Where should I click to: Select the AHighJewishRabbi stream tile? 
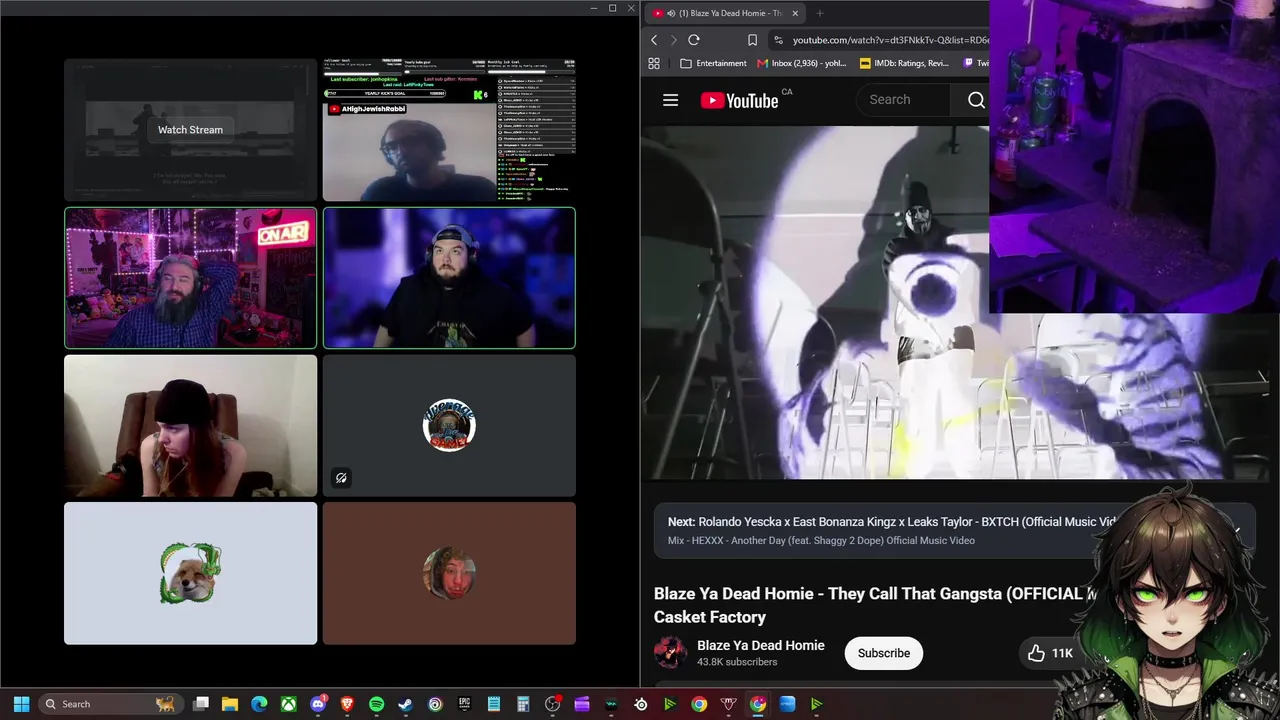tap(449, 130)
